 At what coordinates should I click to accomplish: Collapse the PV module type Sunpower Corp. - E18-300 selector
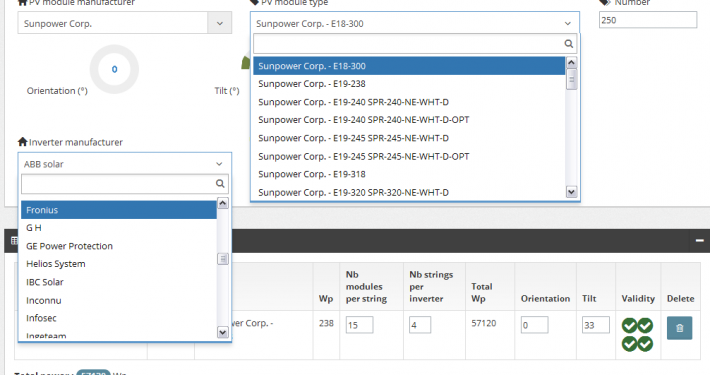(x=415, y=23)
